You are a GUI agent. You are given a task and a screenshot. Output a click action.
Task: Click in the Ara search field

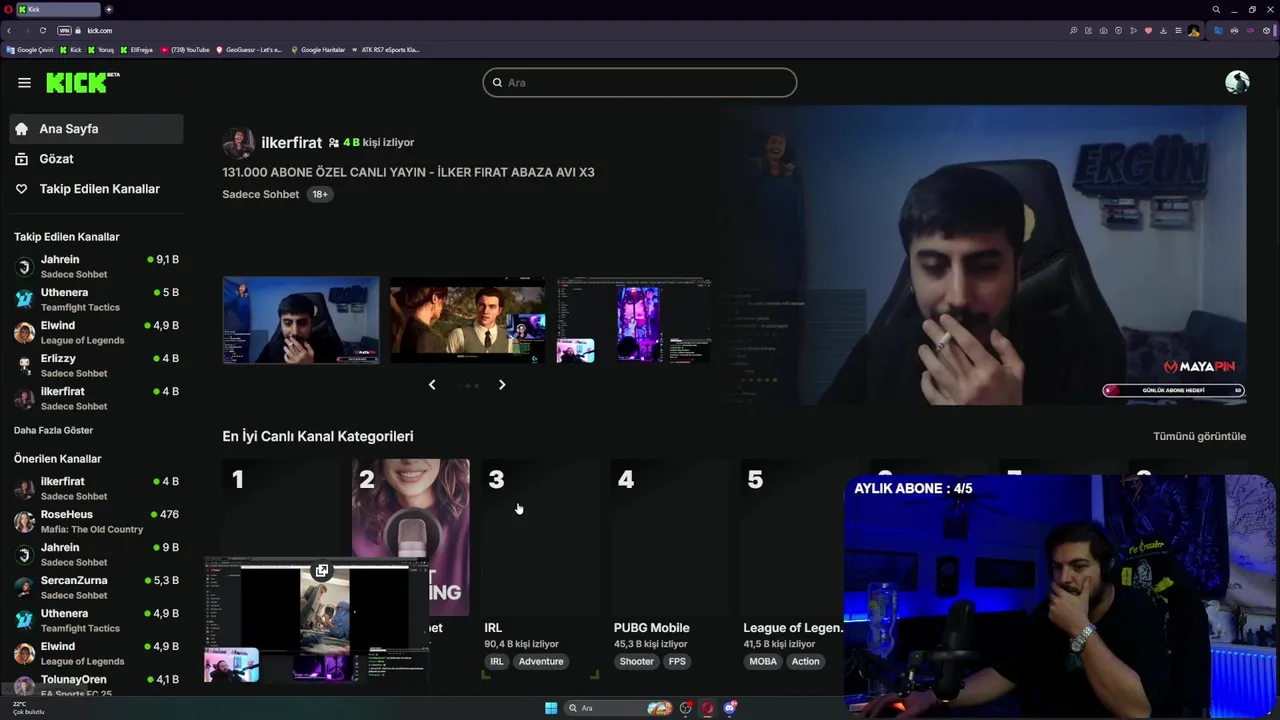[640, 82]
